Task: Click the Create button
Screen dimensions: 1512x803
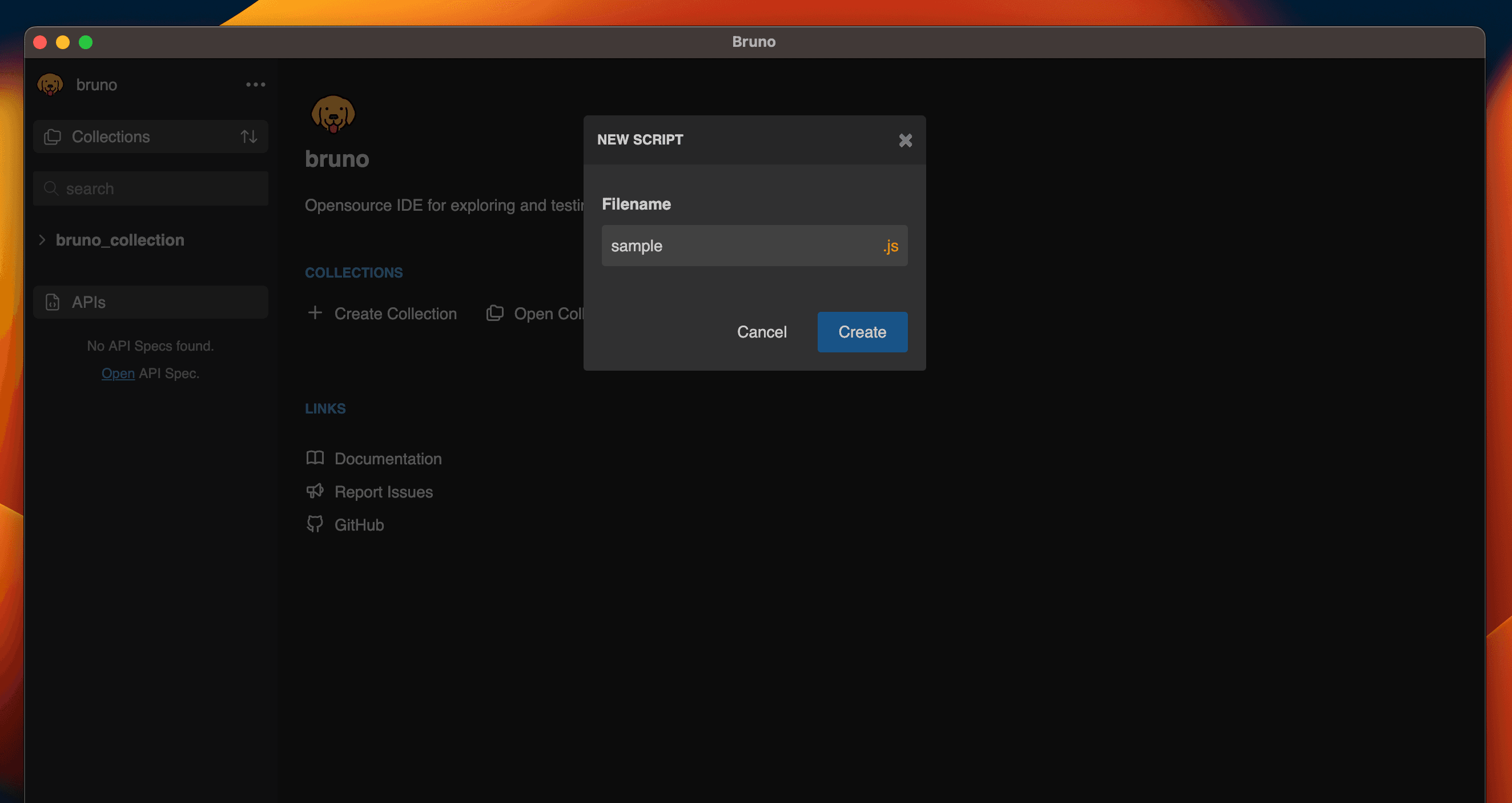Action: click(862, 332)
